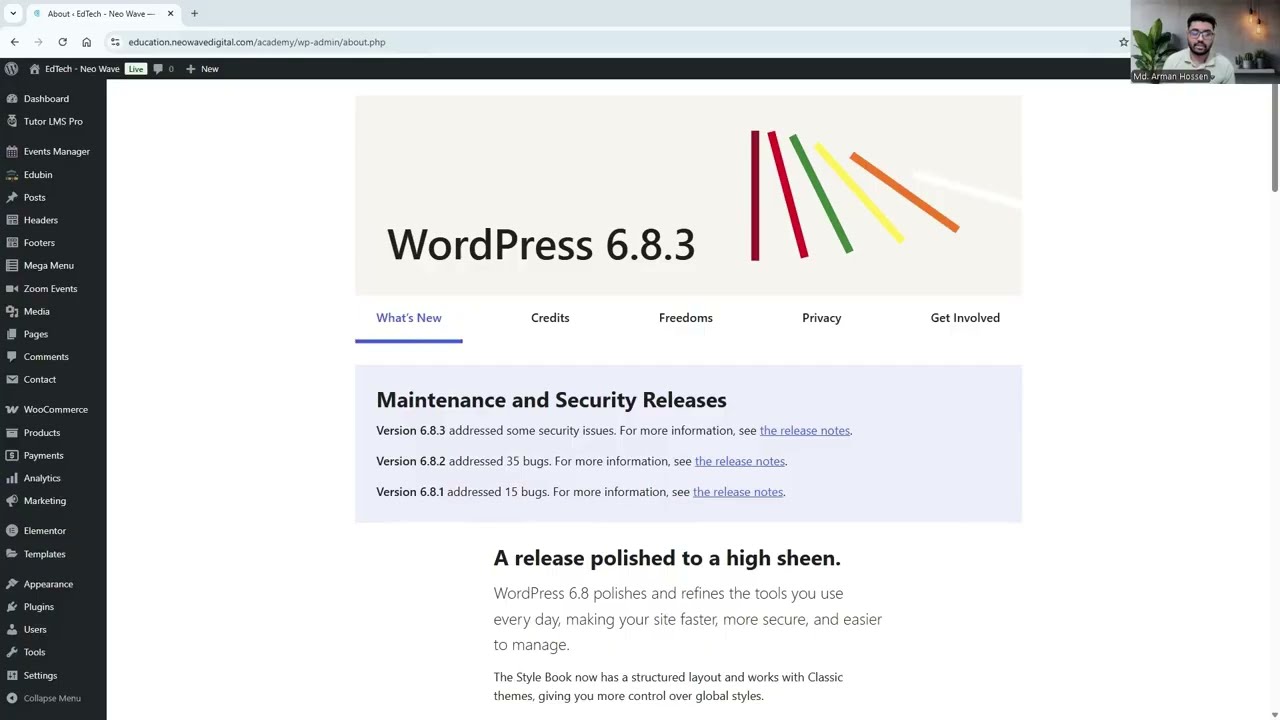Switch to the Credits tab
The width and height of the screenshot is (1280, 720).
point(550,318)
